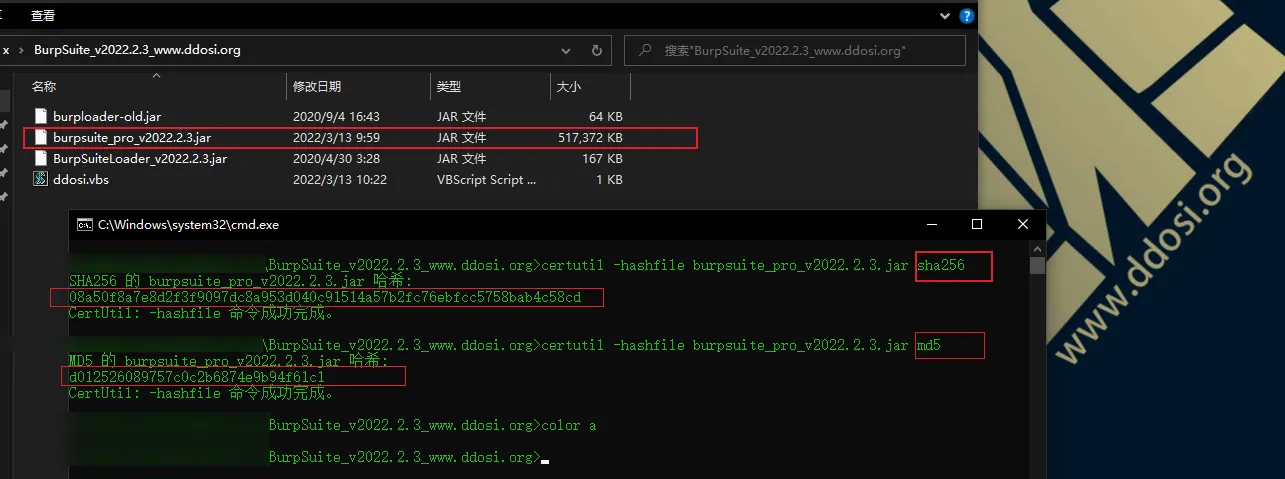Refresh the folder with the refresh button
This screenshot has width=1285, height=479.
point(597,50)
